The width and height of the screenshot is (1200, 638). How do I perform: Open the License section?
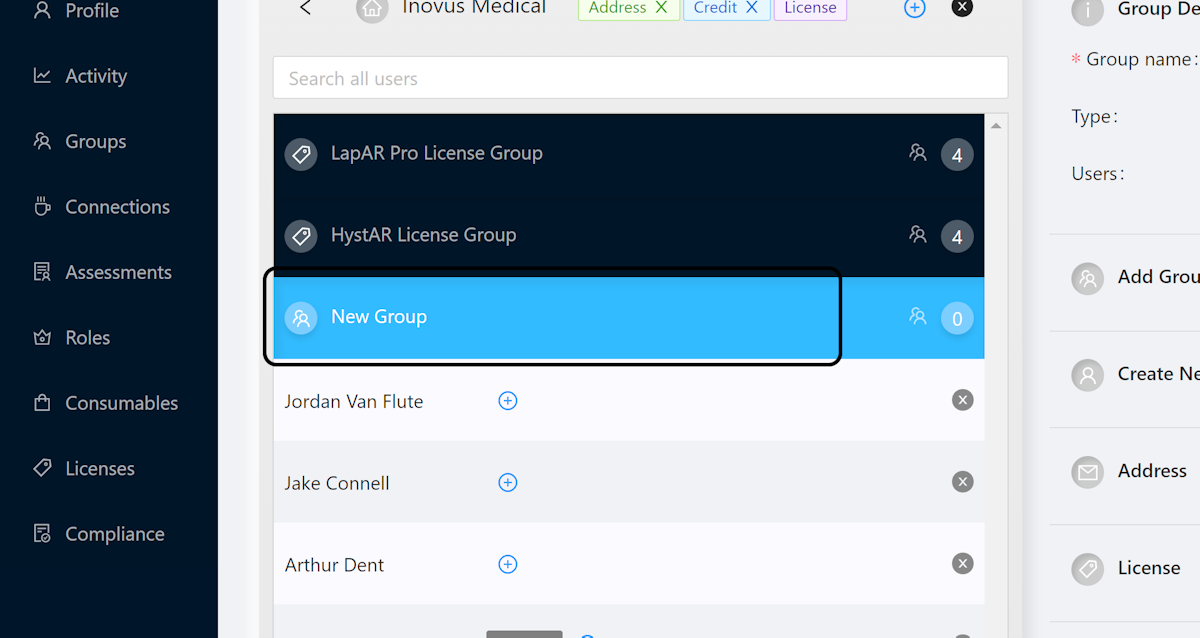1125,568
